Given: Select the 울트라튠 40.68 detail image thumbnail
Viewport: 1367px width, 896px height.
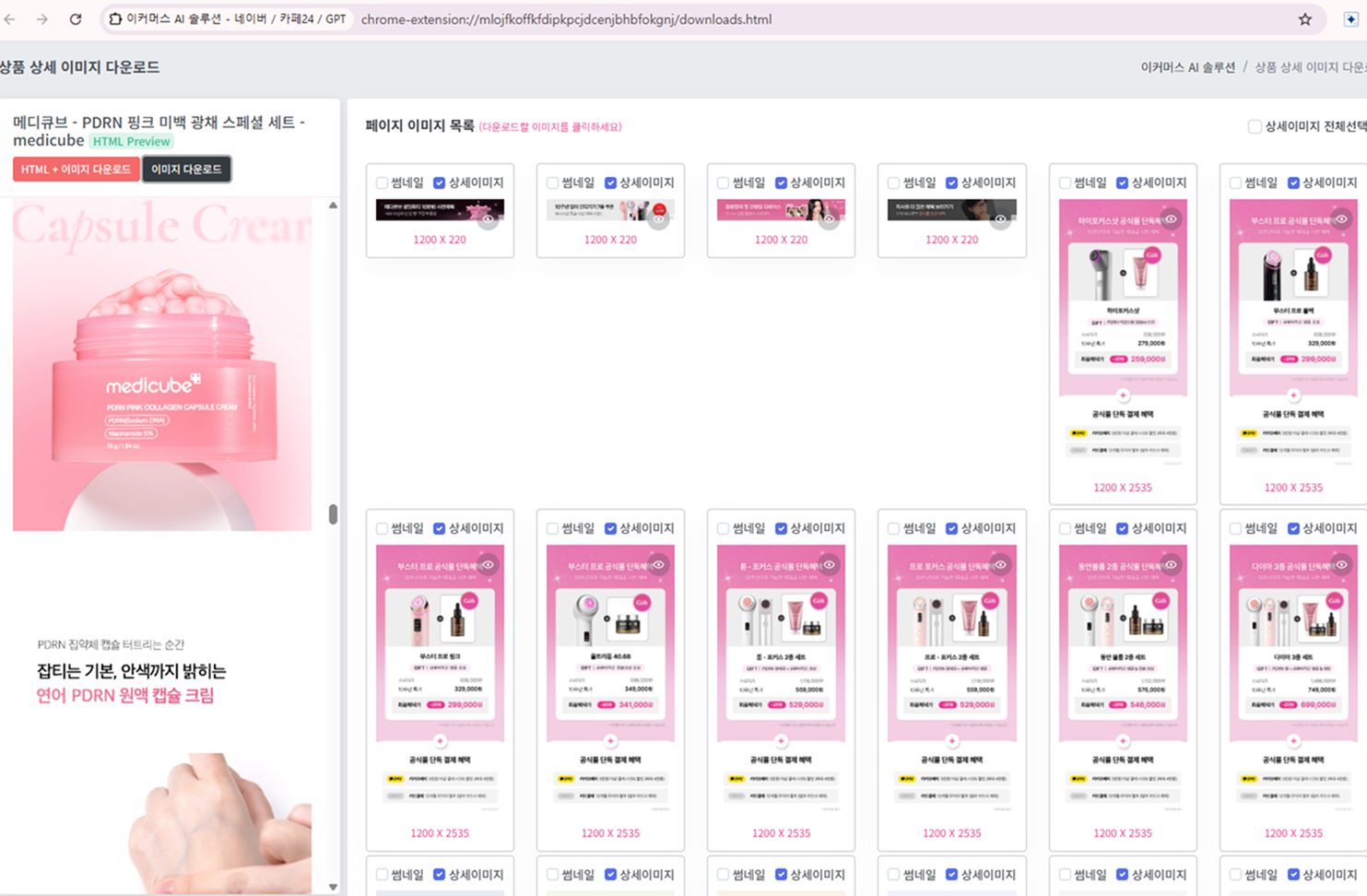Looking at the screenshot, I should click(x=610, y=681).
